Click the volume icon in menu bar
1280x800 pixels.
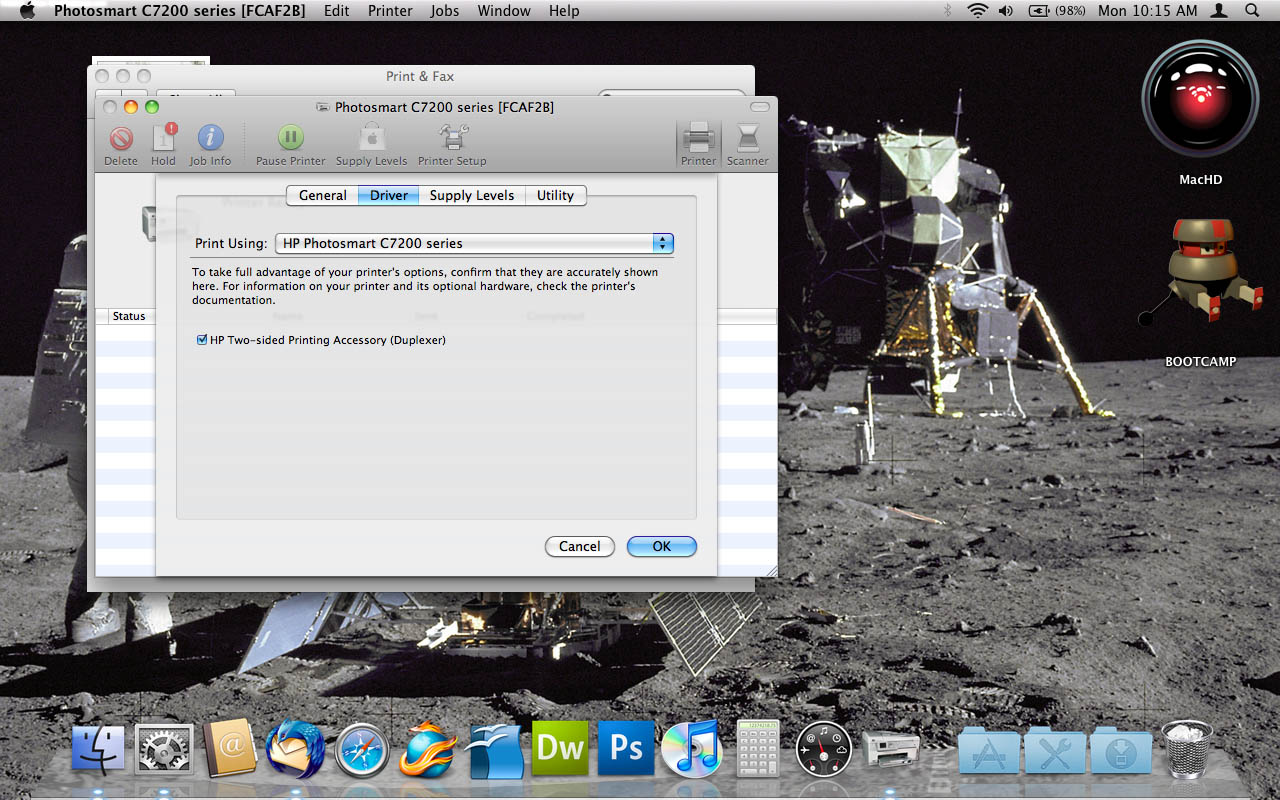(1006, 10)
